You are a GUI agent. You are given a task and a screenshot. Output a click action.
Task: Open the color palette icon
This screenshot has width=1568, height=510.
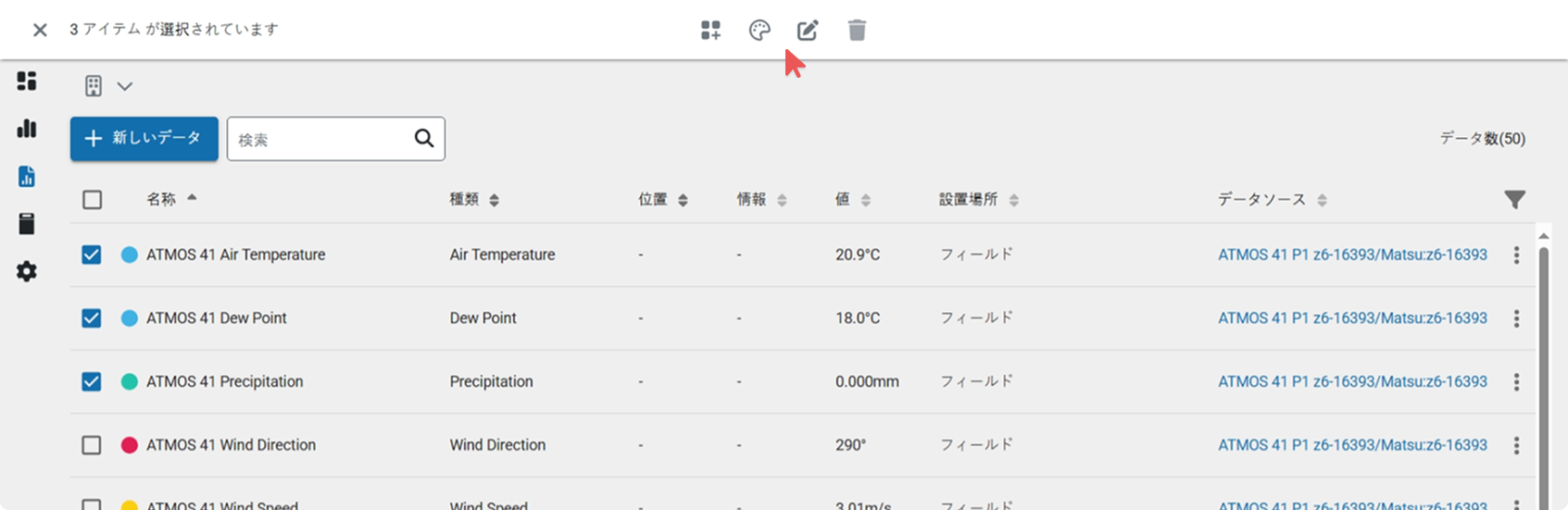tap(759, 31)
